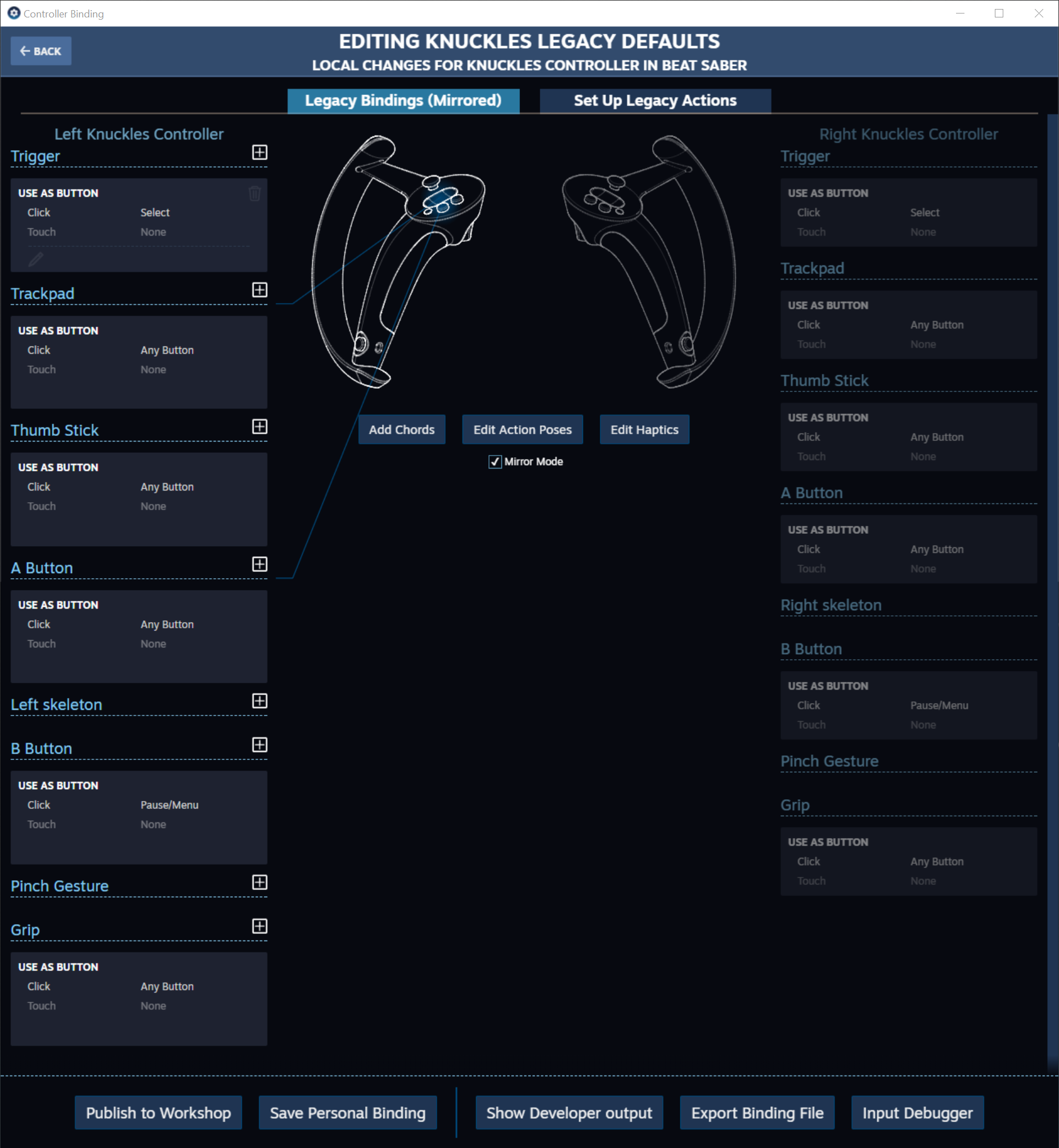The width and height of the screenshot is (1059, 1148).
Task: Add a binding to the left Trigger
Action: click(x=259, y=152)
